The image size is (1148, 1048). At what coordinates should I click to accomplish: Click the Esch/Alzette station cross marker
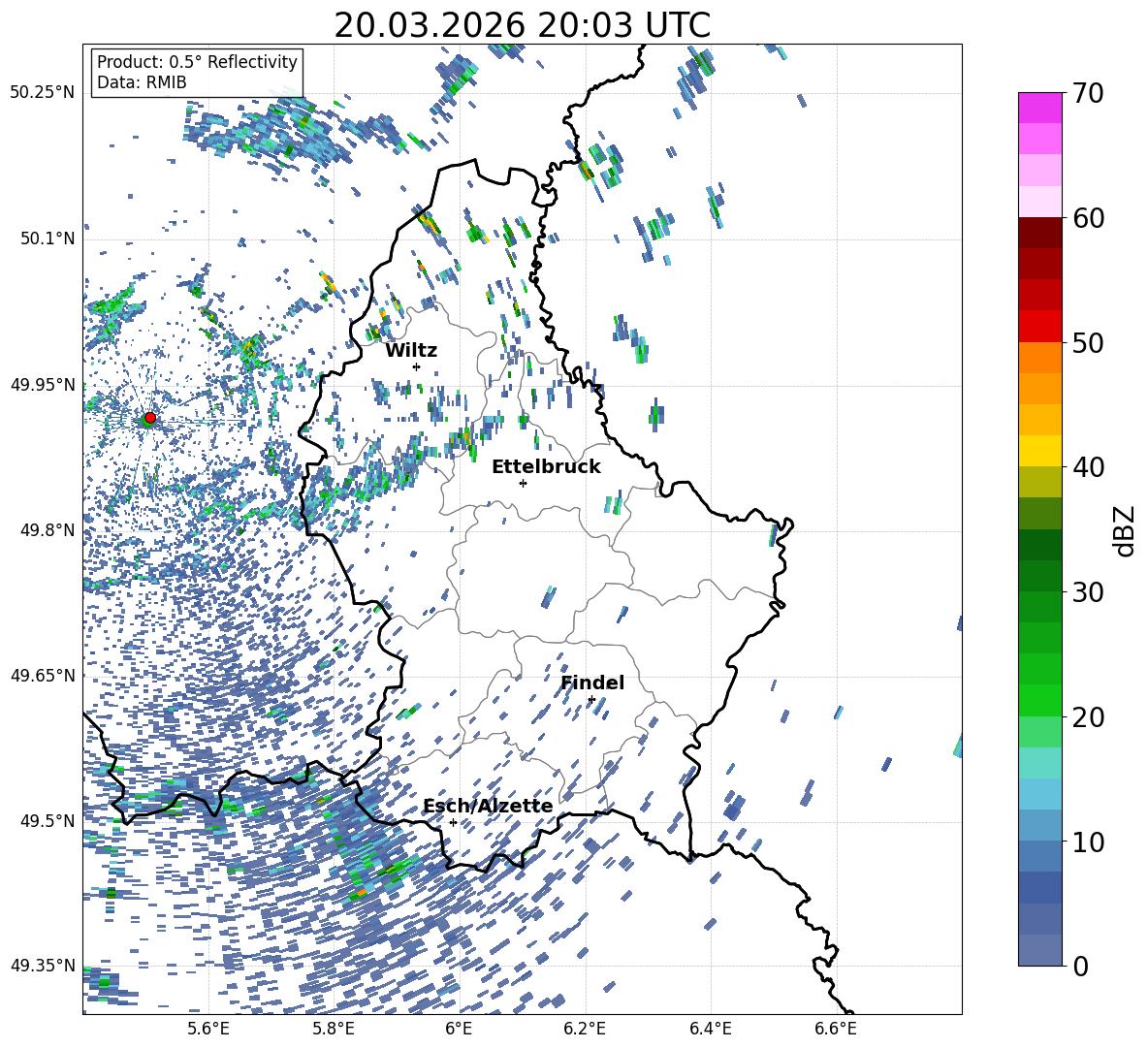[453, 822]
